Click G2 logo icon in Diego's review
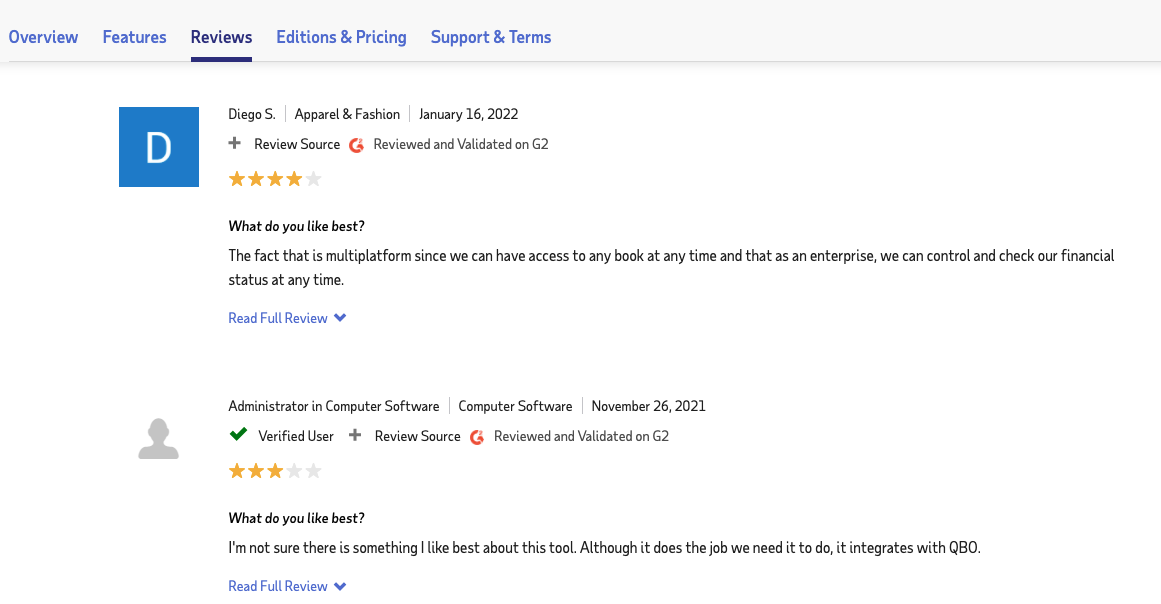 [357, 145]
